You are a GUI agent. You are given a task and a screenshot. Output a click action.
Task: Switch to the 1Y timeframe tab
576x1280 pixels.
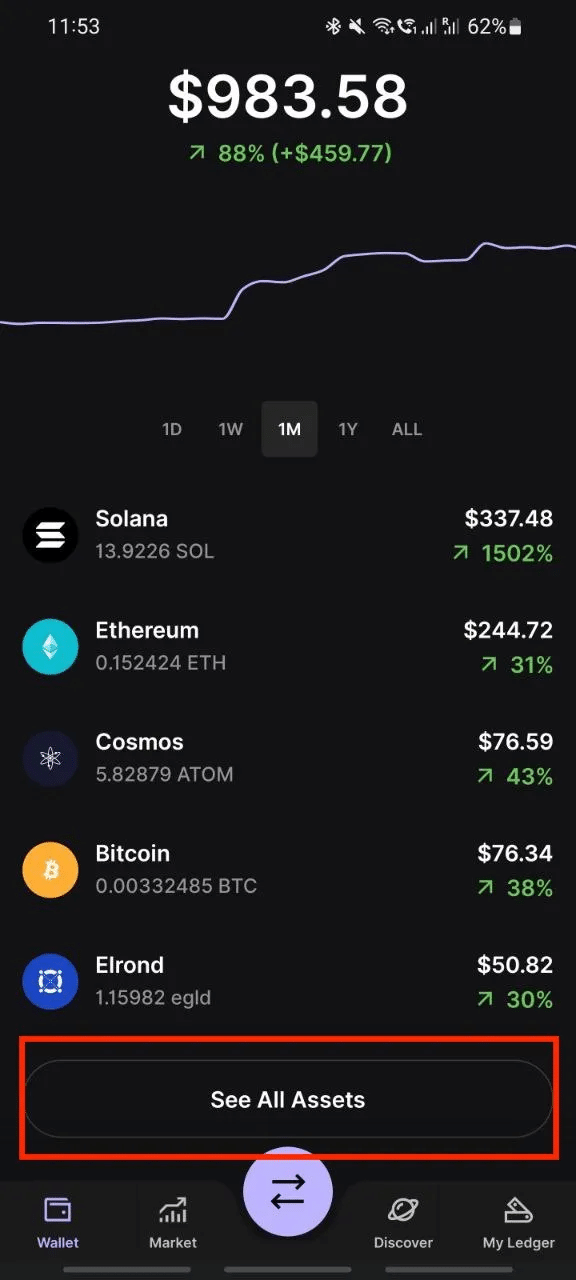coord(348,429)
